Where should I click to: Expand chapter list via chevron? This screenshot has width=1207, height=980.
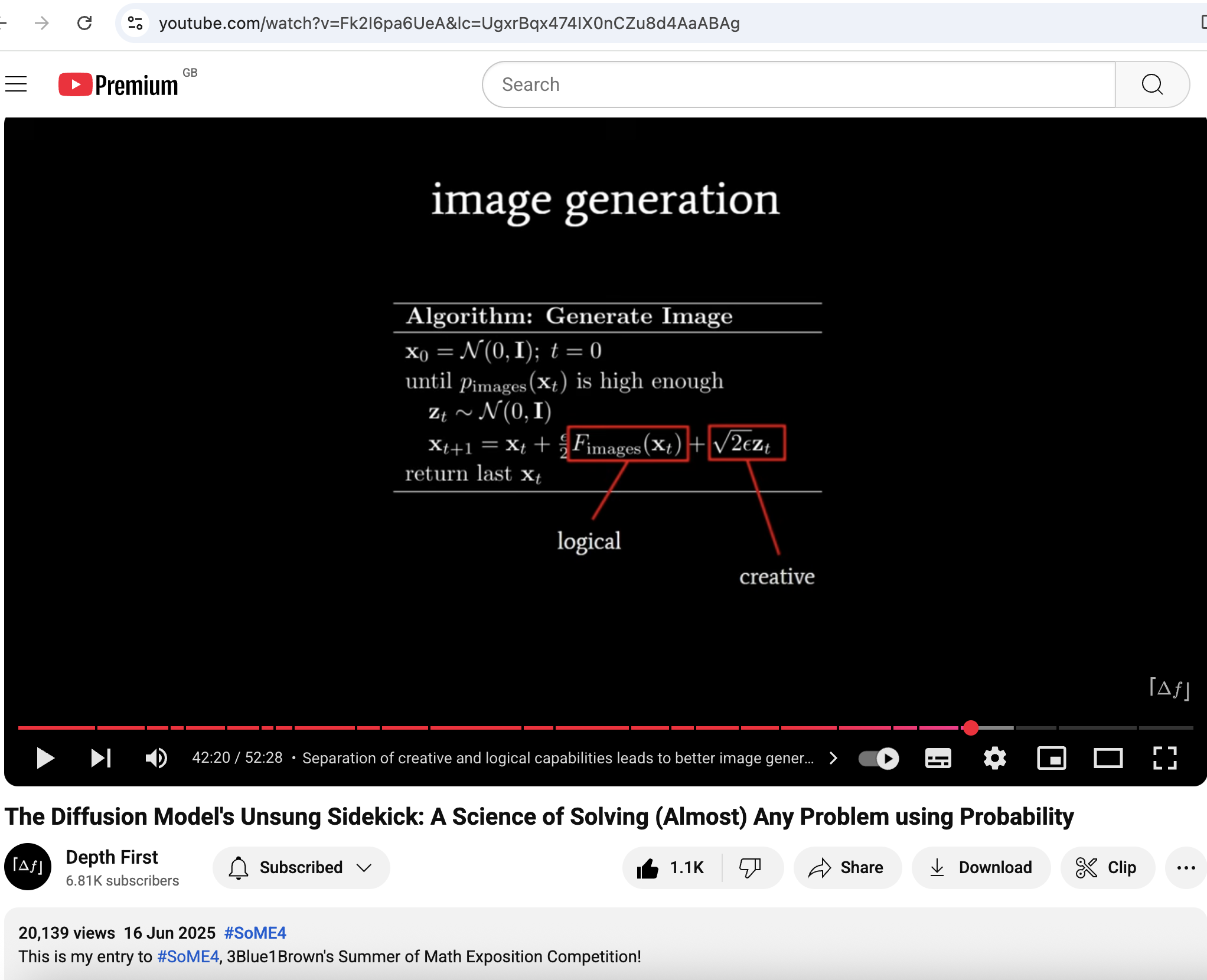833,758
